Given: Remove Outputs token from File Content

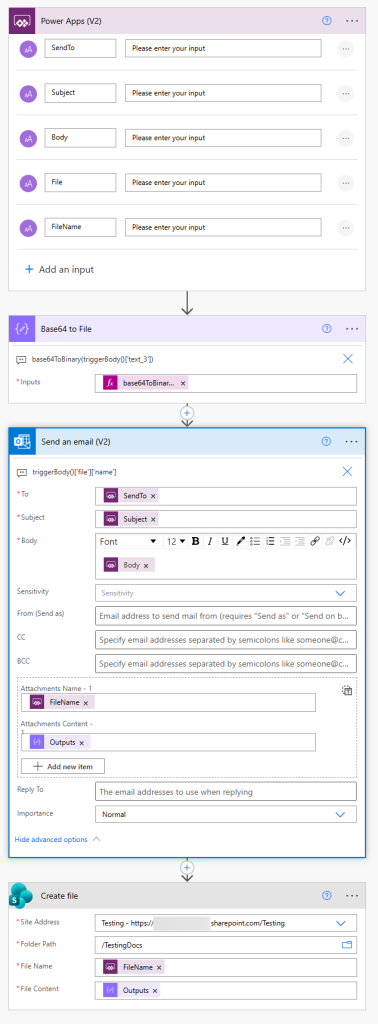Looking at the screenshot, I should 155,990.
